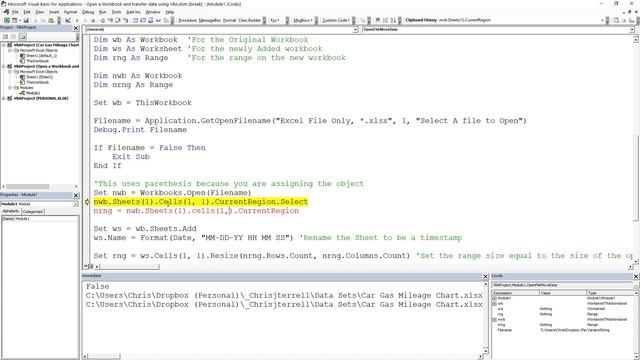Open the (General) object dropdown
The height and width of the screenshot is (360, 640).
point(355,29)
